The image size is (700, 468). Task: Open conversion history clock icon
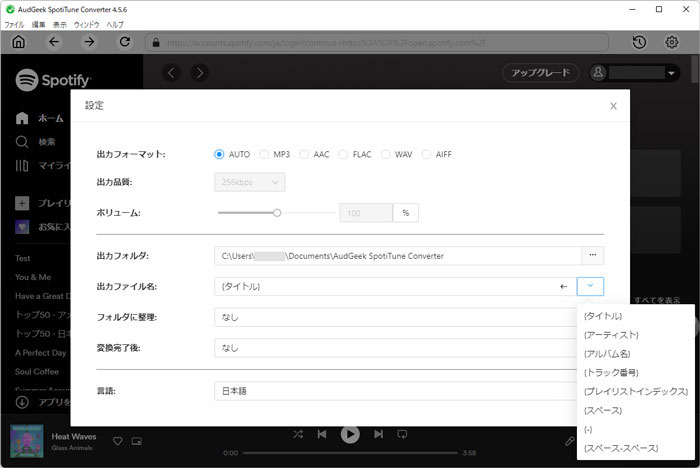coord(639,42)
